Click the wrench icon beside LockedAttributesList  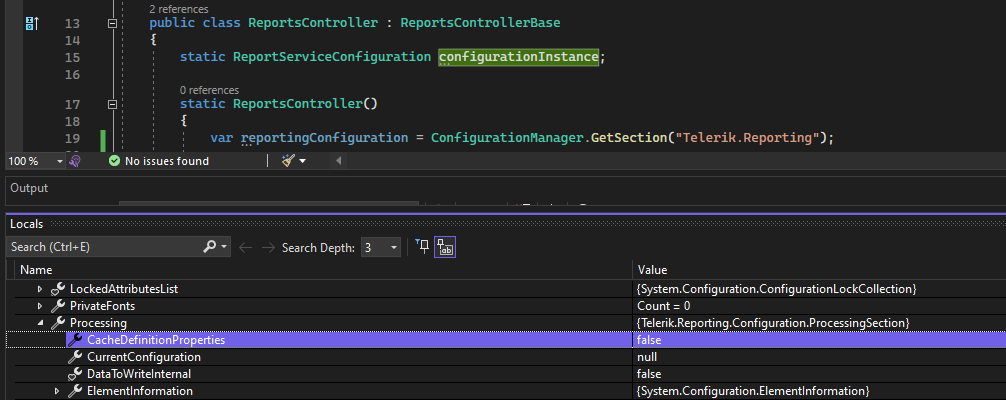[58, 288]
